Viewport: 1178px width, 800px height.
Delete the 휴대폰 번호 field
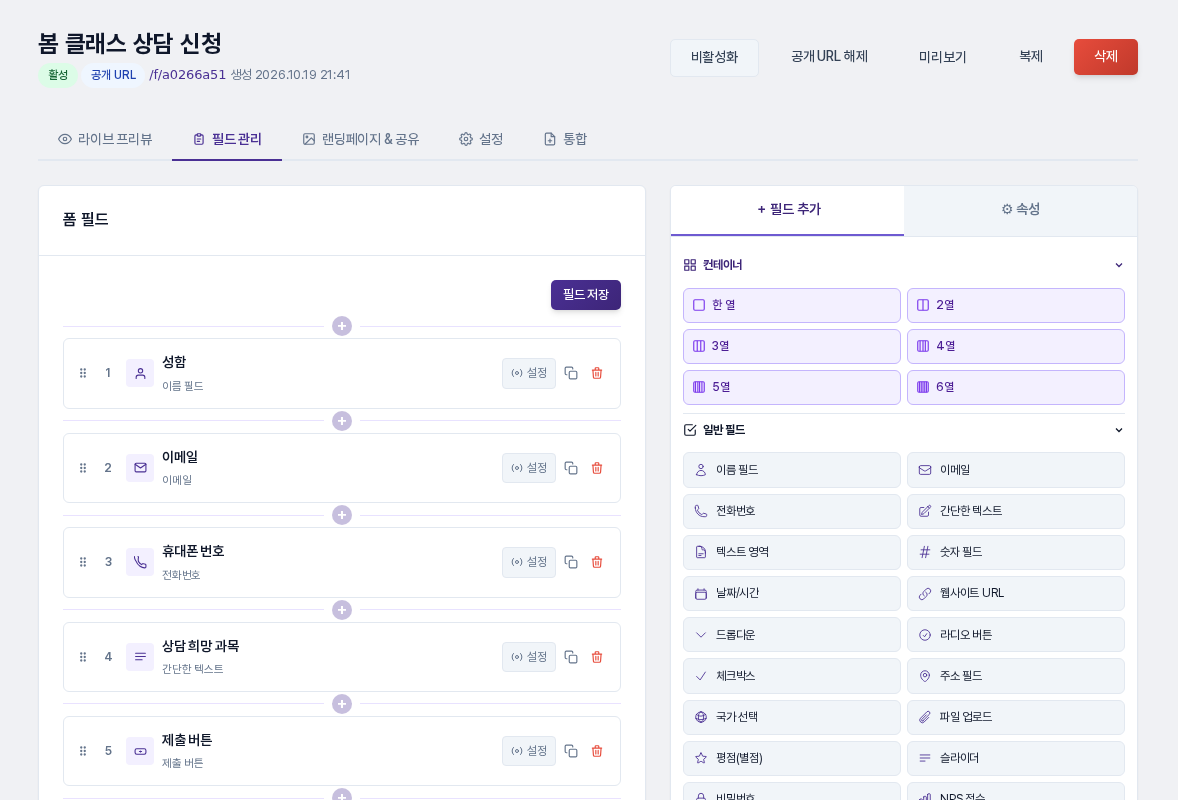[597, 562]
